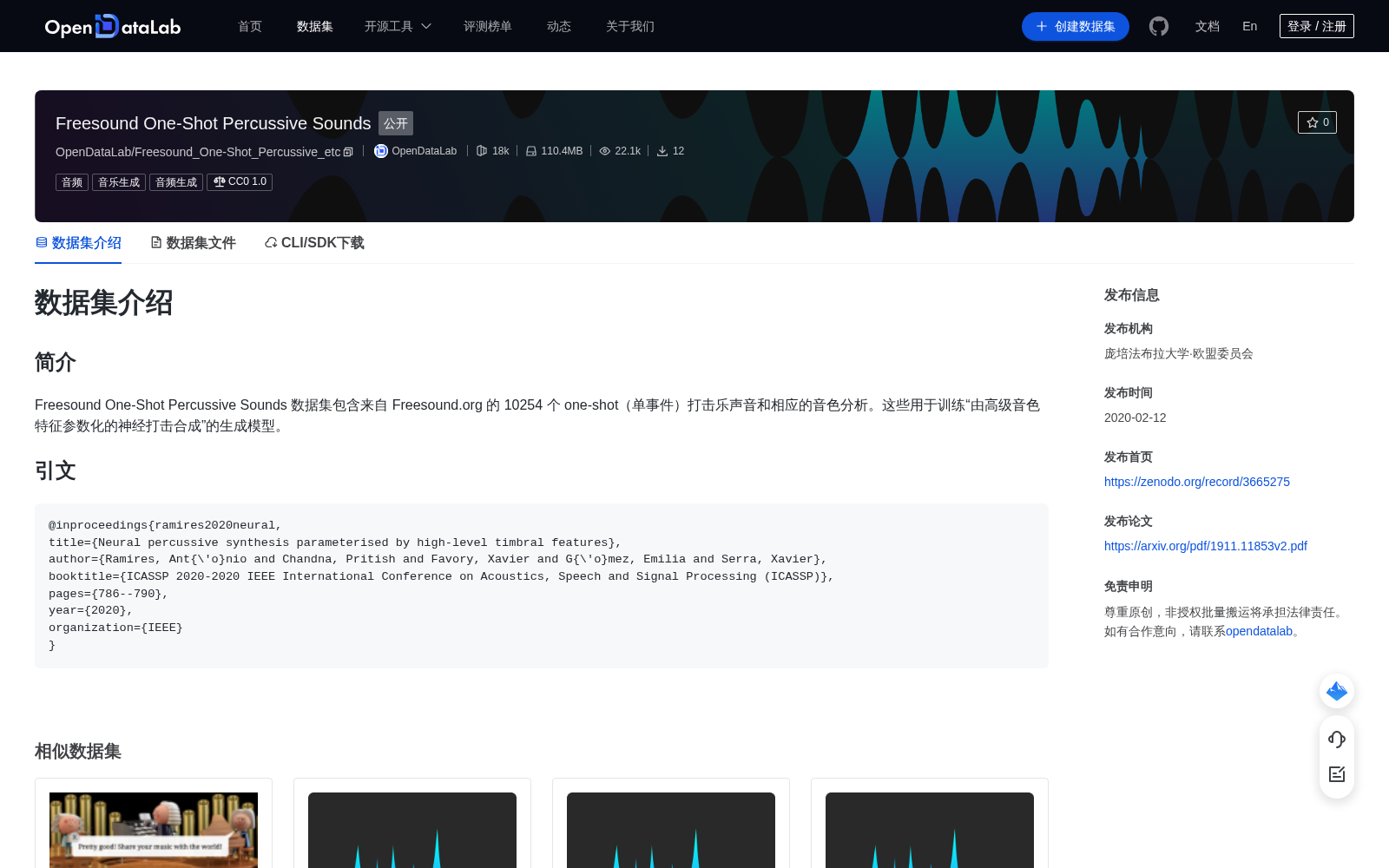Open first similar dataset thumbnail with figurines

[154, 830]
